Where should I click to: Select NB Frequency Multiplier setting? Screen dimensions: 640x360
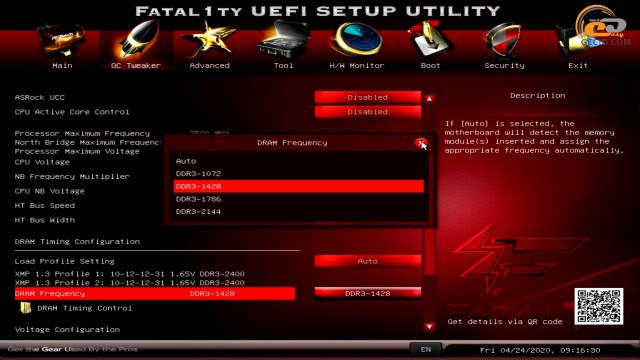[x=72, y=176]
